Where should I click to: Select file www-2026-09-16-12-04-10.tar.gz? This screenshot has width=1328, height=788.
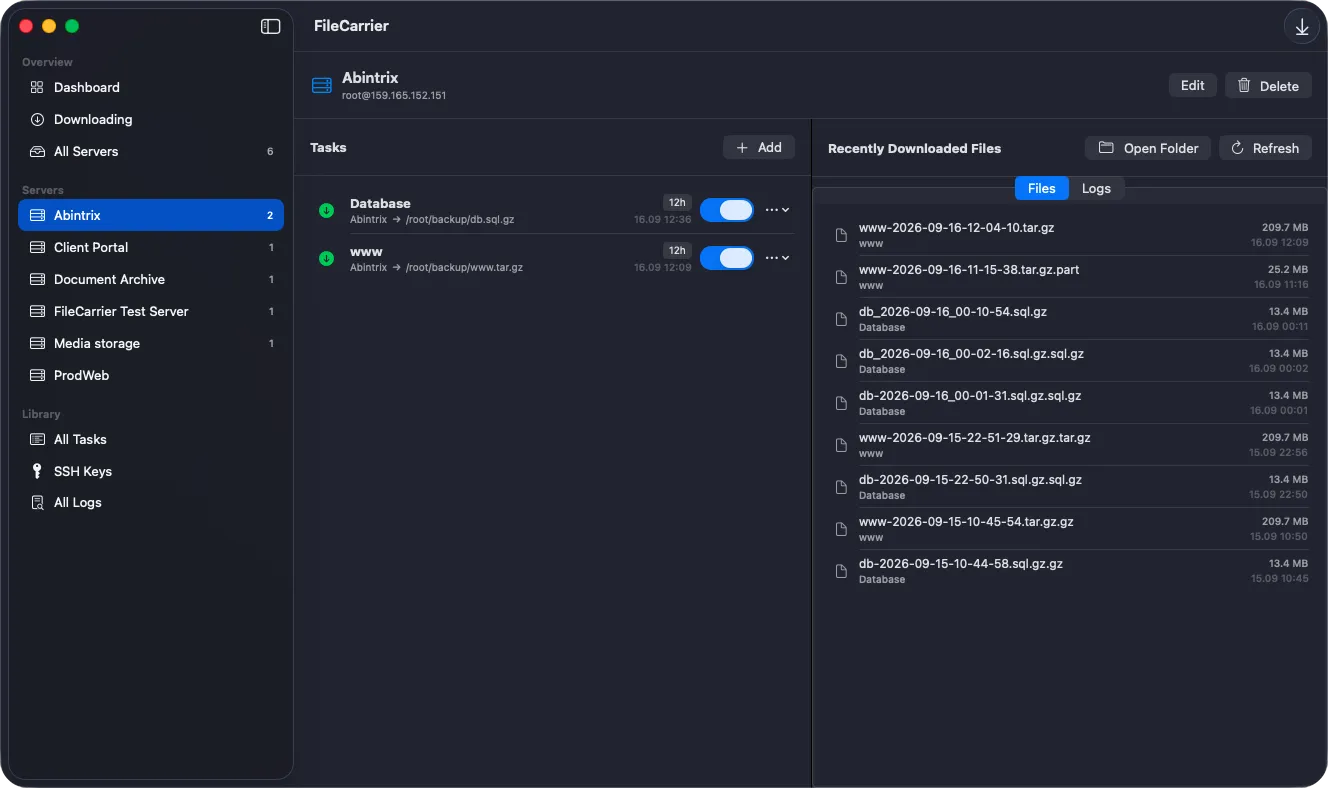point(1071,235)
